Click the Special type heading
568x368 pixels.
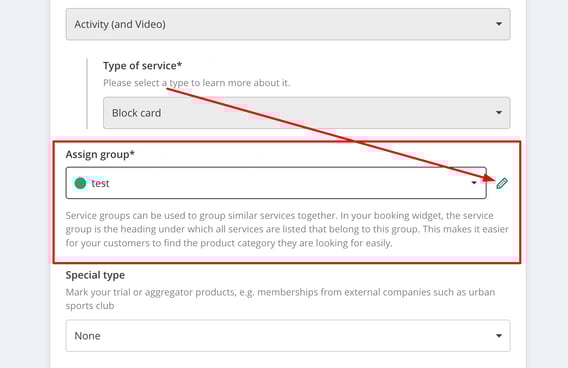(95, 275)
